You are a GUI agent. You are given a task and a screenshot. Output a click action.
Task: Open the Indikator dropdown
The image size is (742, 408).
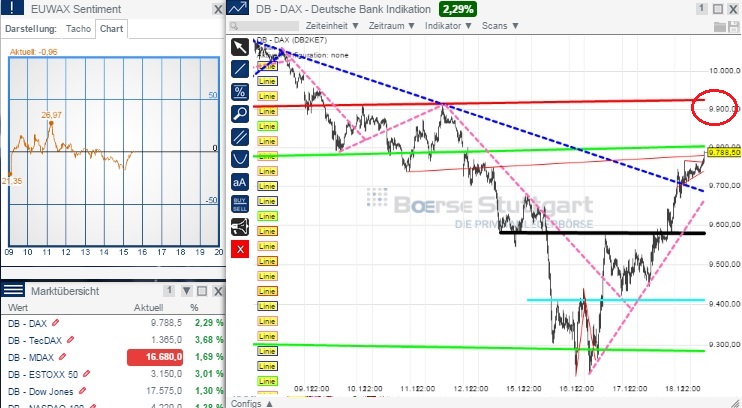click(449, 26)
